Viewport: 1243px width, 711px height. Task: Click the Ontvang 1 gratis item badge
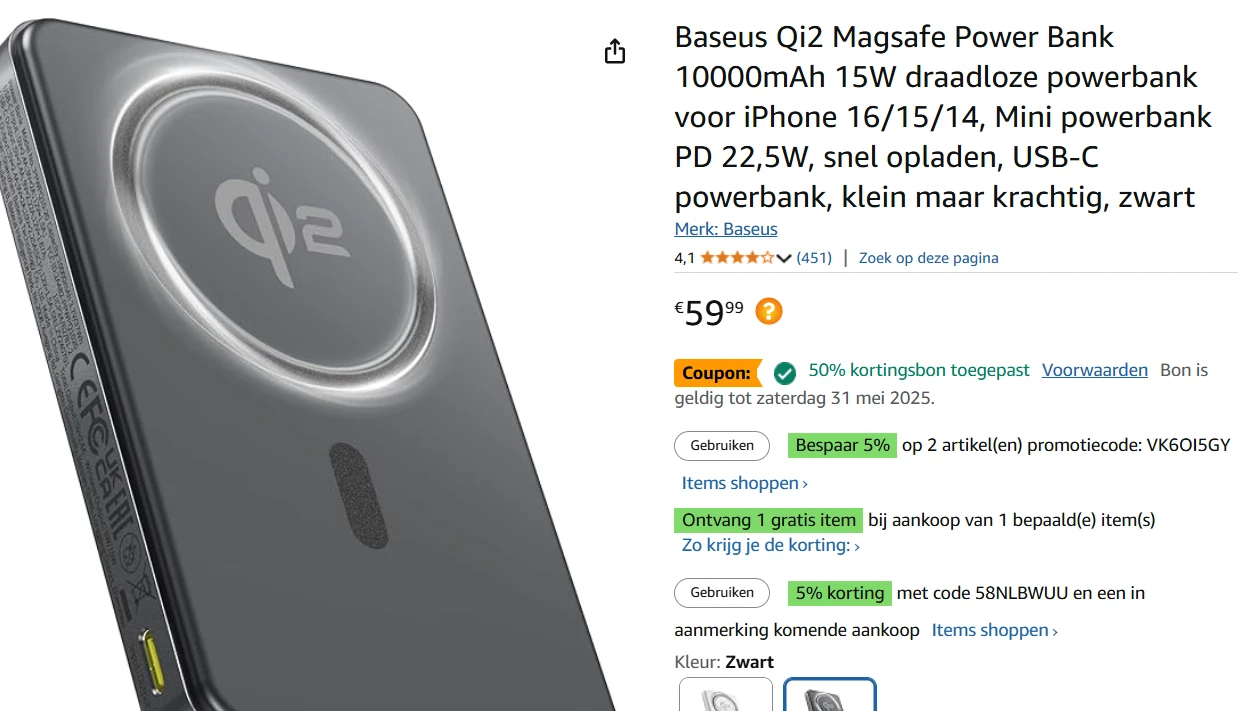pyautogui.click(x=769, y=520)
